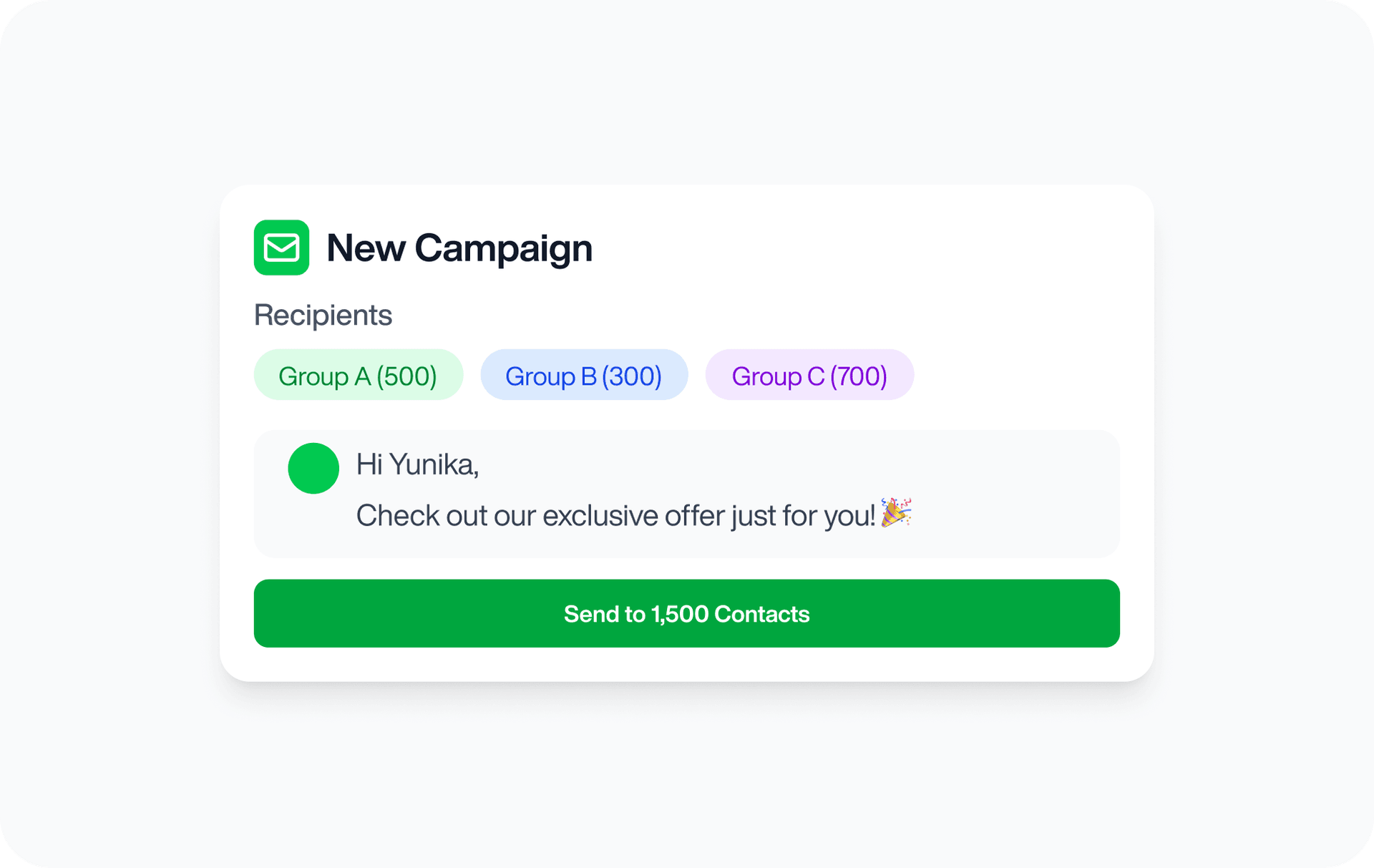Viewport: 1374px width, 868px height.
Task: Click the envelope symbol inside the green square
Action: (281, 248)
